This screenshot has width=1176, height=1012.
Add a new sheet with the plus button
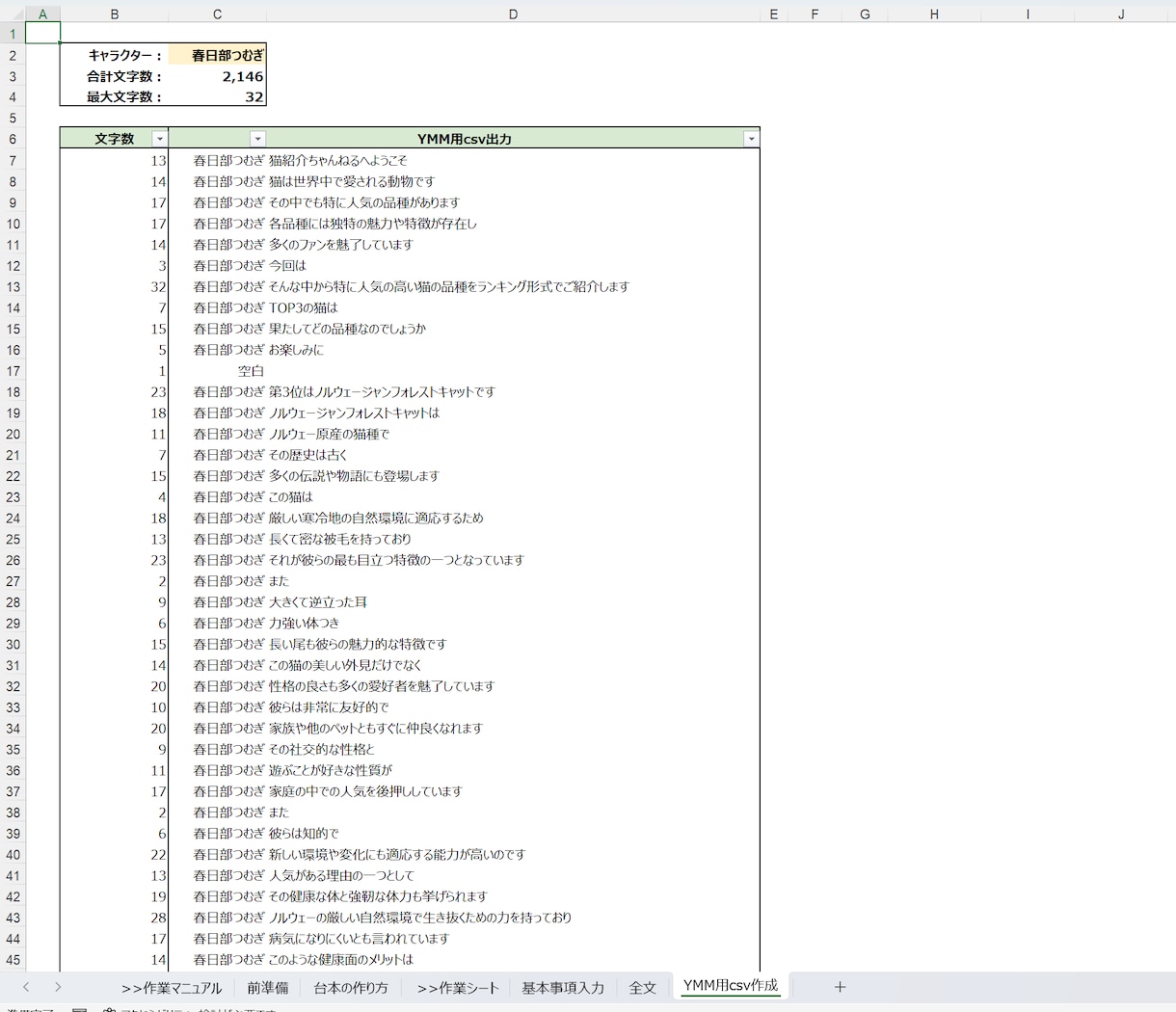840,987
